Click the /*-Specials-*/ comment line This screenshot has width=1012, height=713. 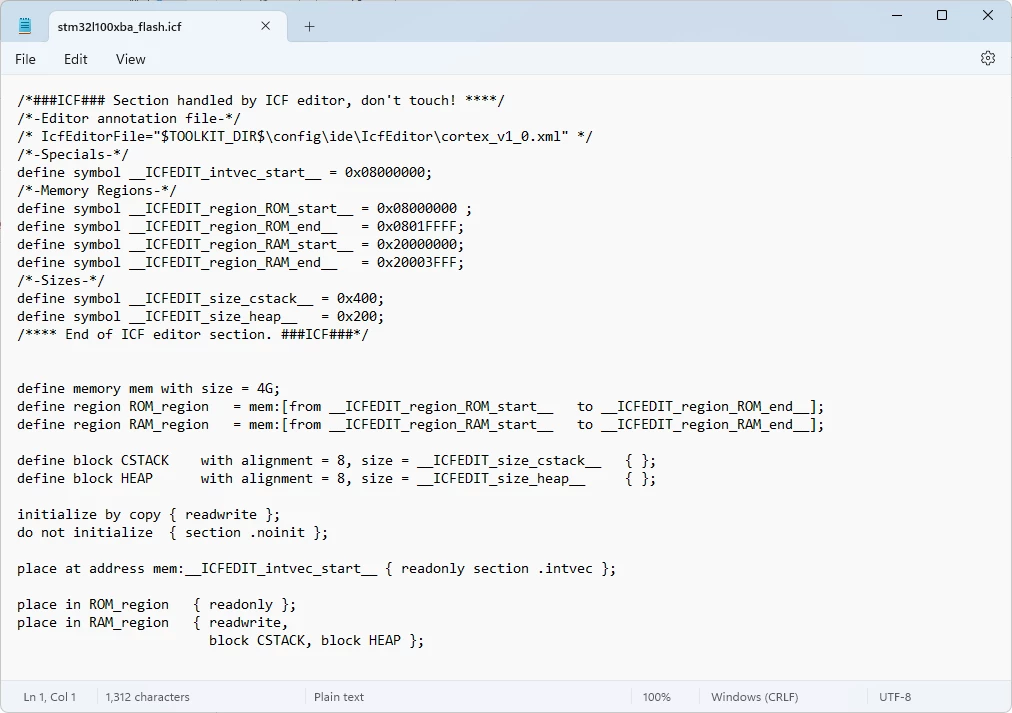73,155
